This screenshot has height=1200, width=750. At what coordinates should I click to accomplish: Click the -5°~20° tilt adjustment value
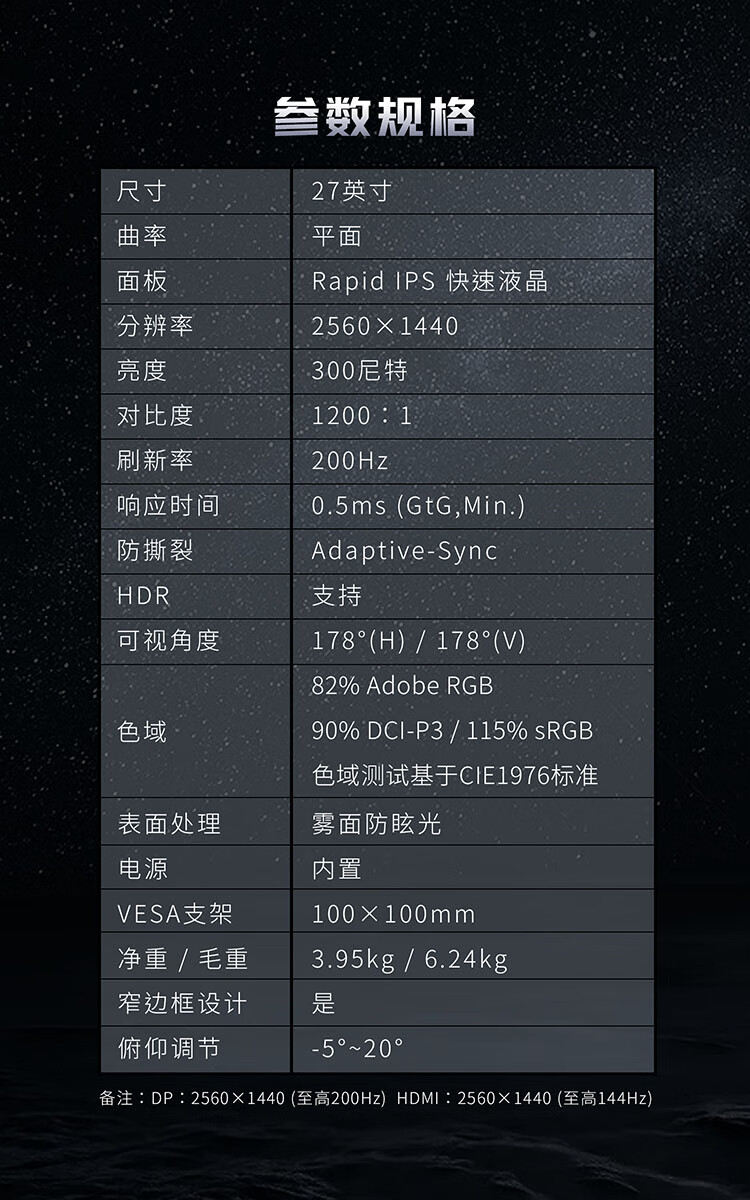(357, 1049)
